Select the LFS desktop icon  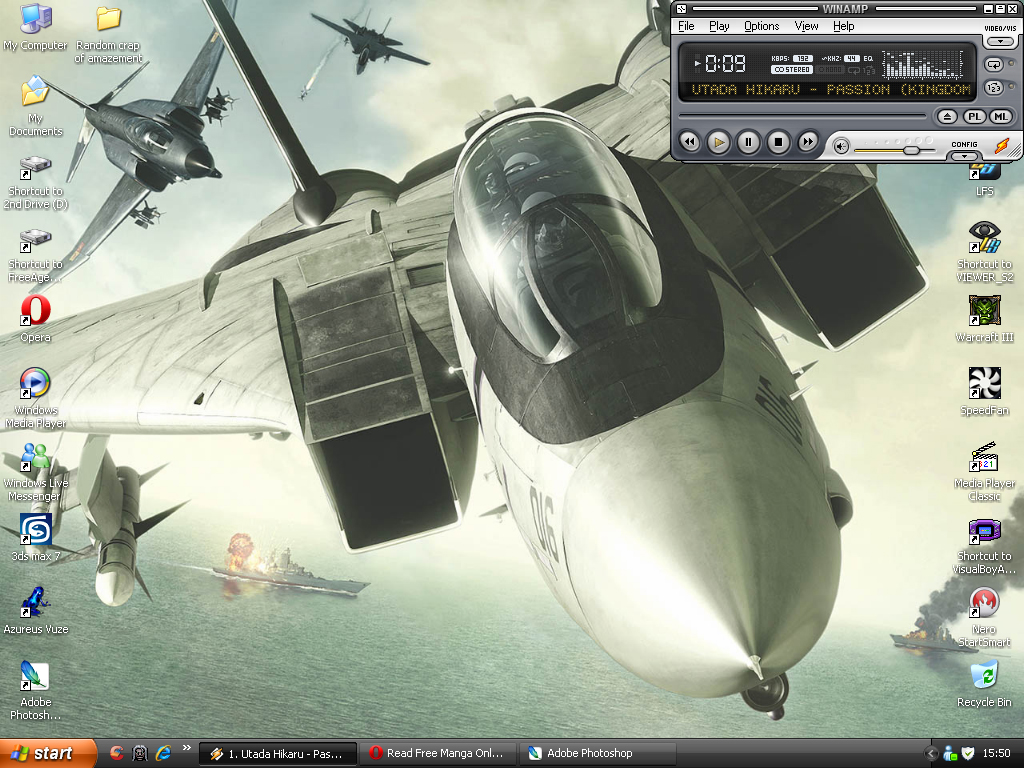[x=984, y=180]
